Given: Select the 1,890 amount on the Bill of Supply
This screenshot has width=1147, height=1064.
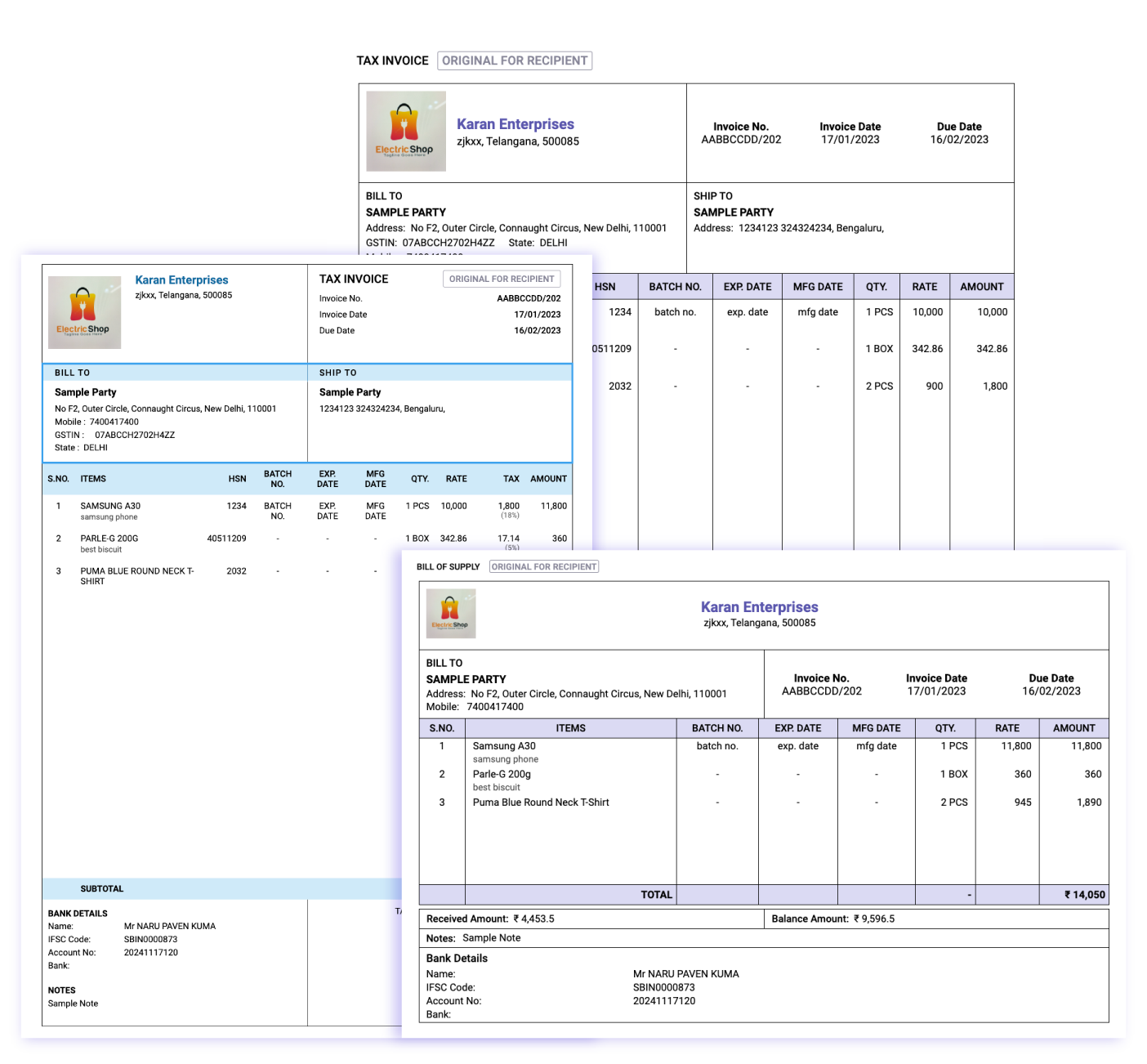Looking at the screenshot, I should tap(1089, 802).
